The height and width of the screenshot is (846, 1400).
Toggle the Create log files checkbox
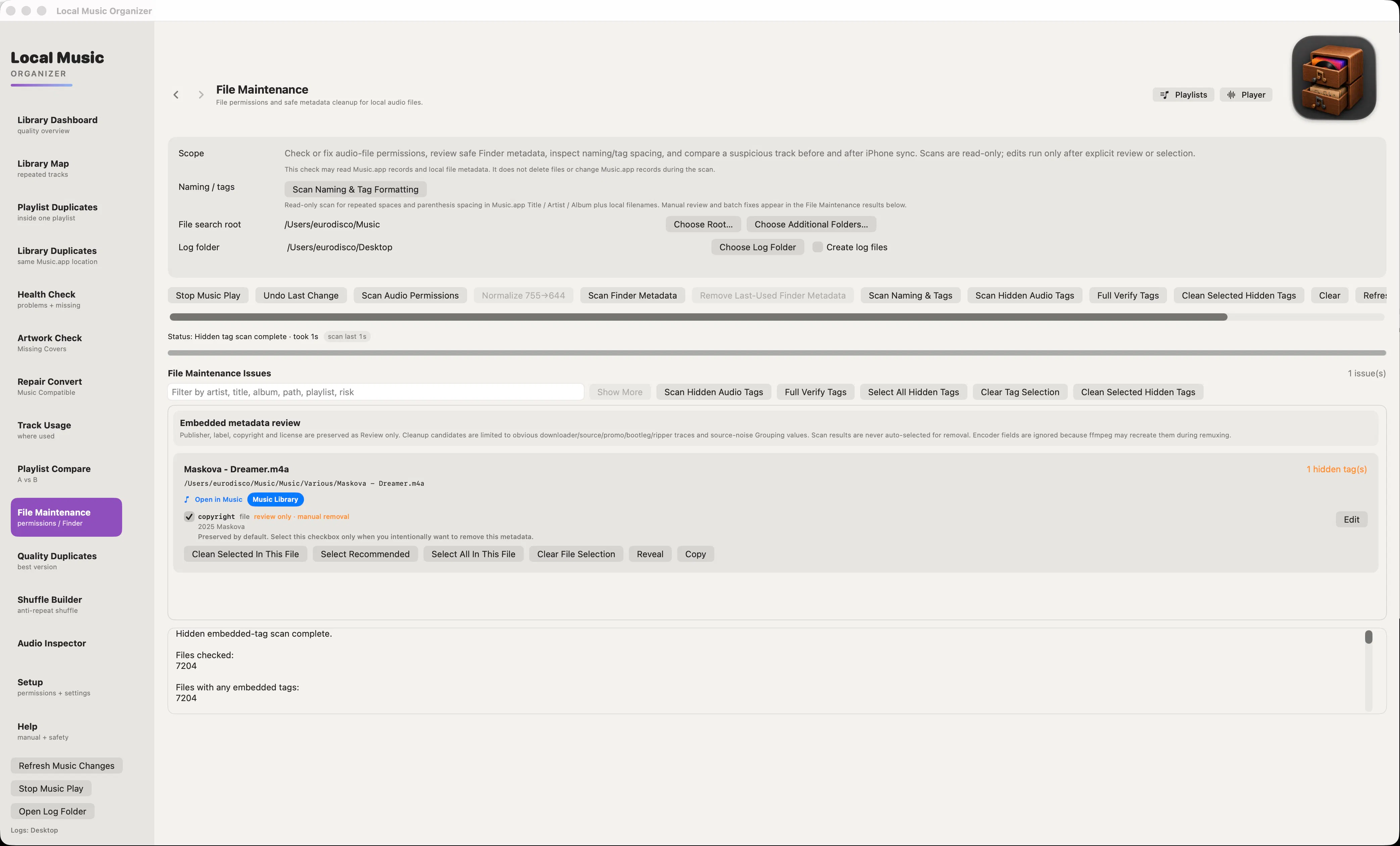[817, 247]
